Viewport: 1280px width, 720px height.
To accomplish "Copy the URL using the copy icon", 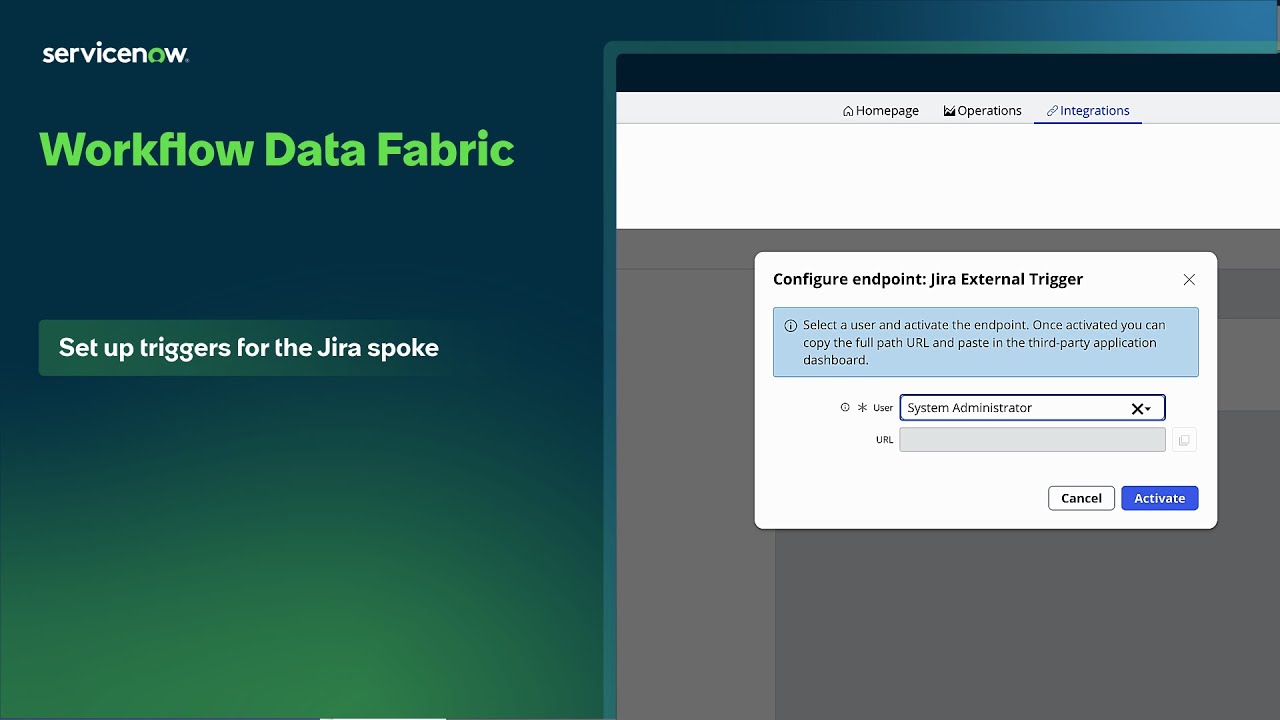I will coord(1184,439).
